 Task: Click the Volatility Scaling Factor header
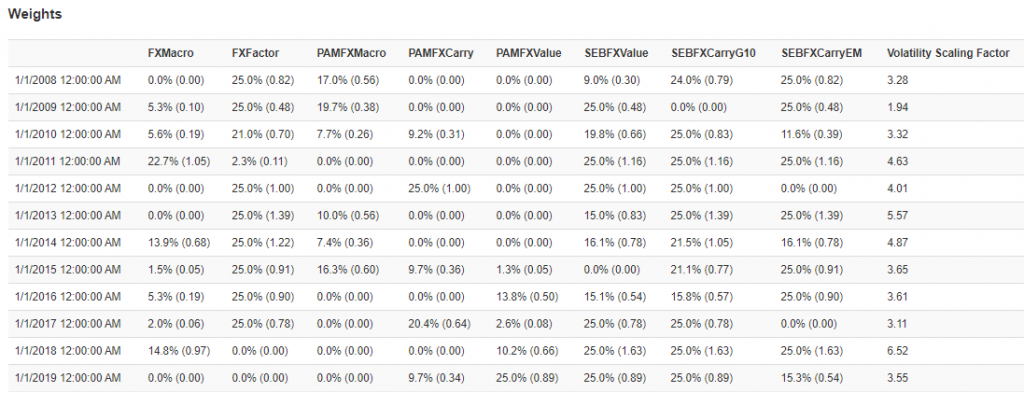(x=948, y=54)
